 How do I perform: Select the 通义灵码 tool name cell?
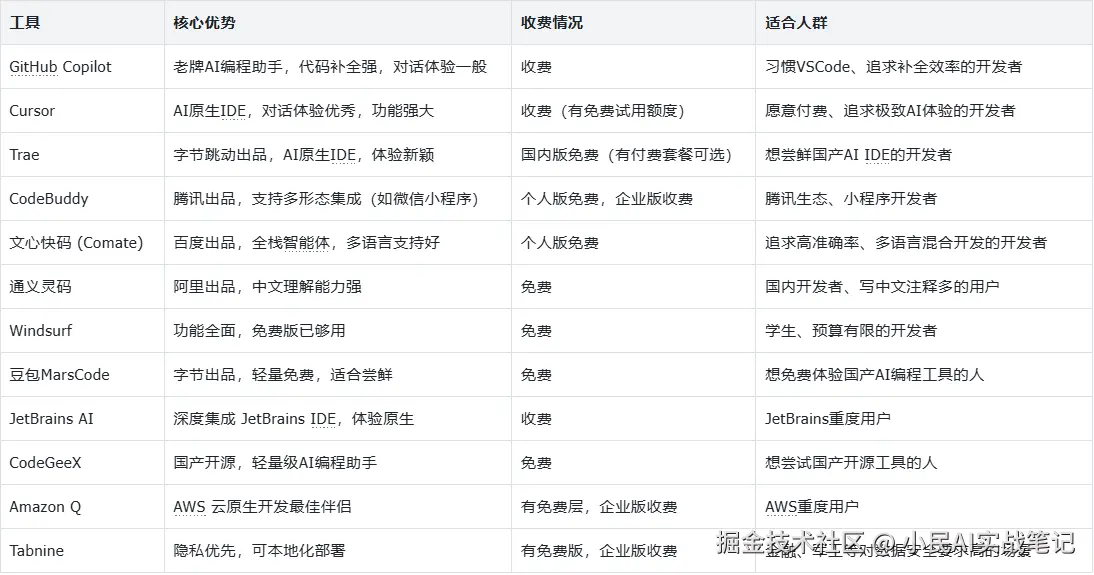tap(82, 287)
